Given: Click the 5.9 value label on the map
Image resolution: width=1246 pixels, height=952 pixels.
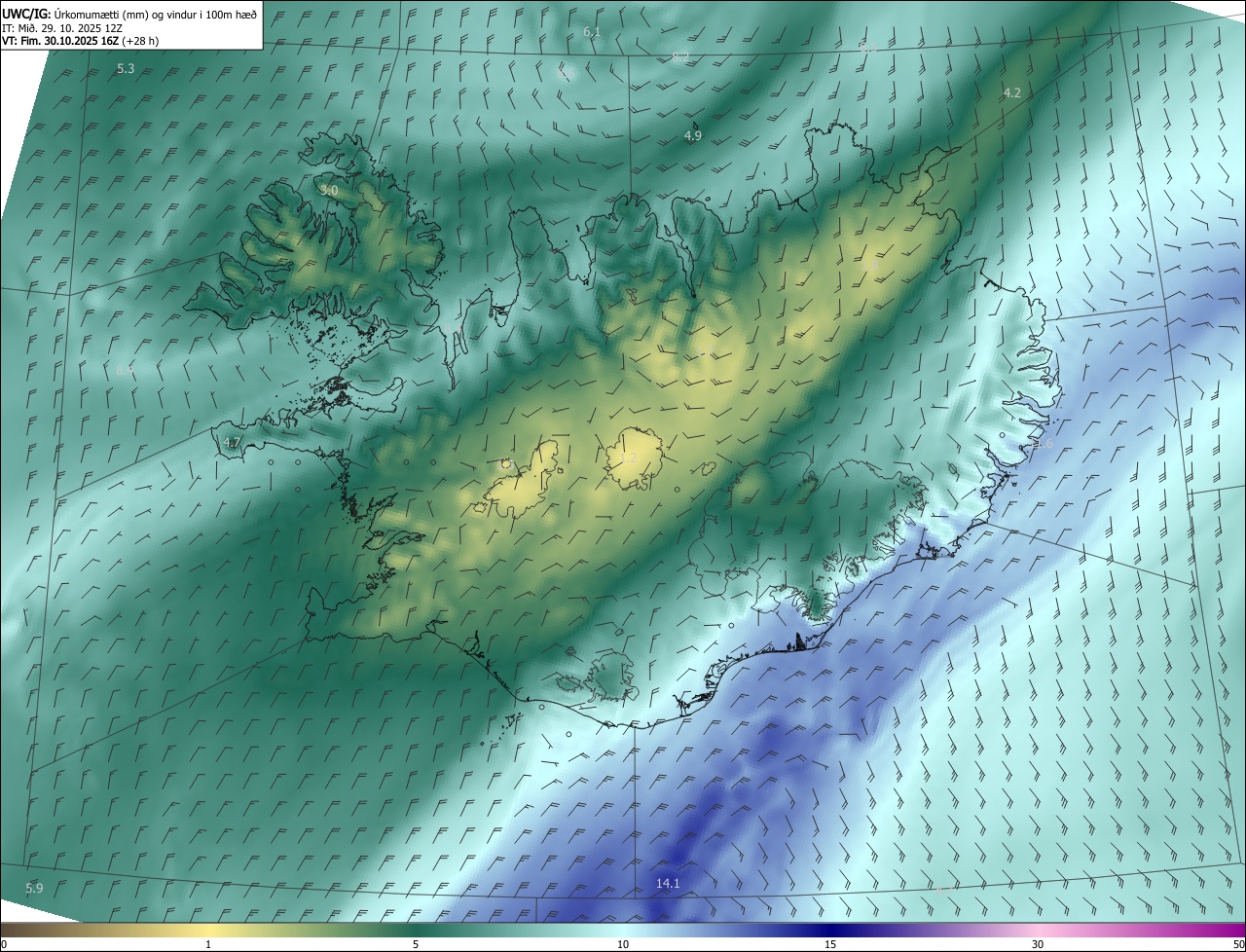Looking at the screenshot, I should 34,889.
